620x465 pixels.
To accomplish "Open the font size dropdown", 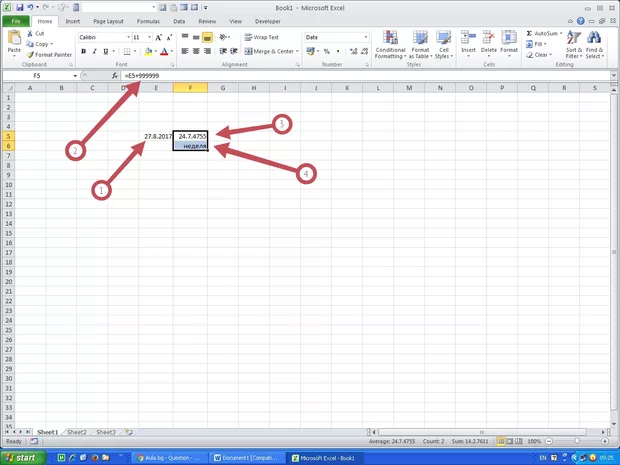I will coord(149,37).
